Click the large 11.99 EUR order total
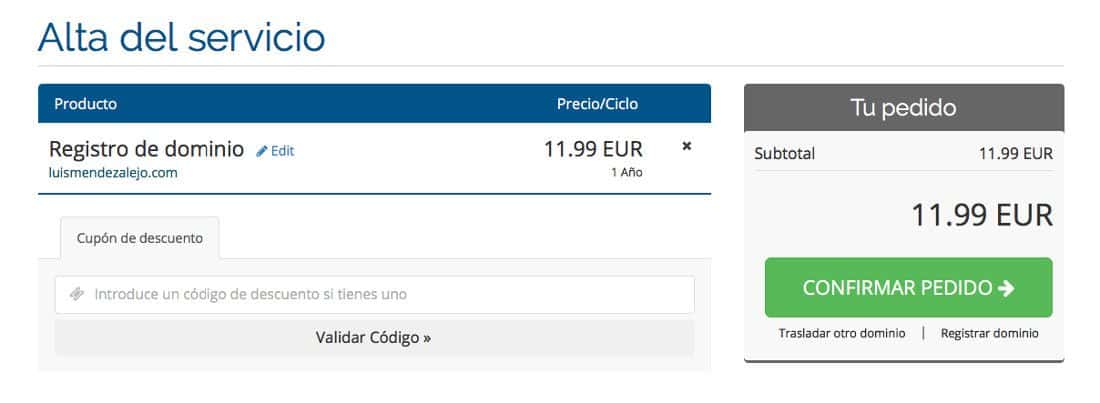Screen dimensions: 1100x403 pyautogui.click(x=981, y=215)
